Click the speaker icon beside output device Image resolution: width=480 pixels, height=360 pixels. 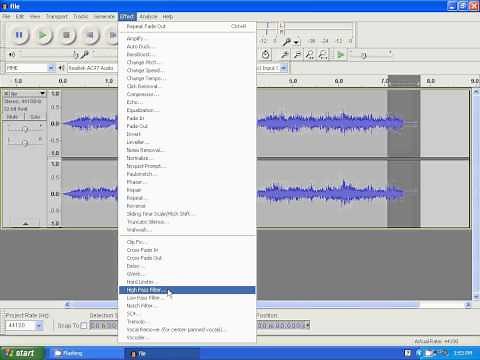61,68
